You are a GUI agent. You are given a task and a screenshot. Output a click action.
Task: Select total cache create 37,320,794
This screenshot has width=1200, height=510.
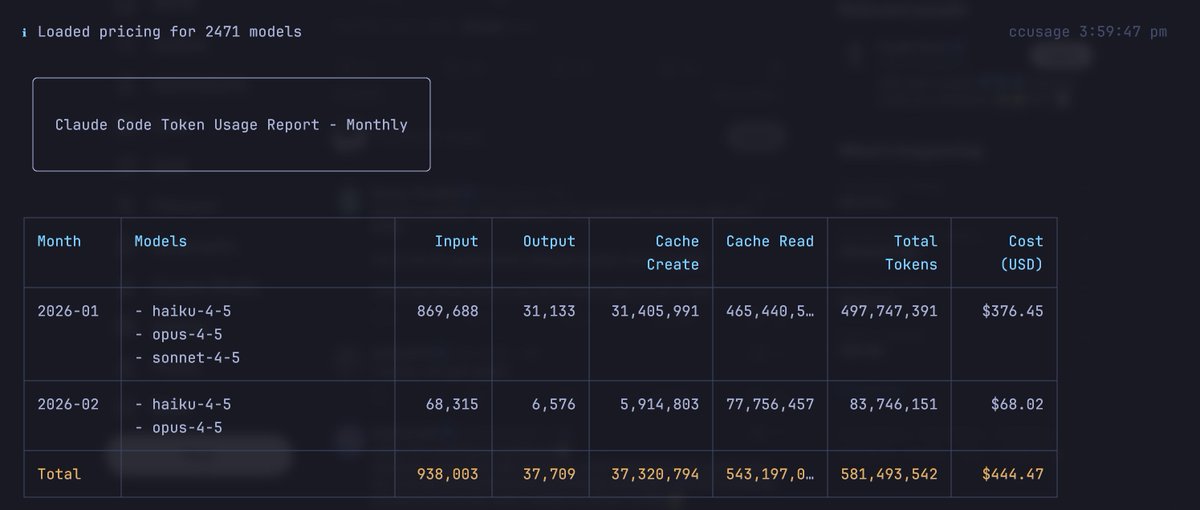(655, 474)
